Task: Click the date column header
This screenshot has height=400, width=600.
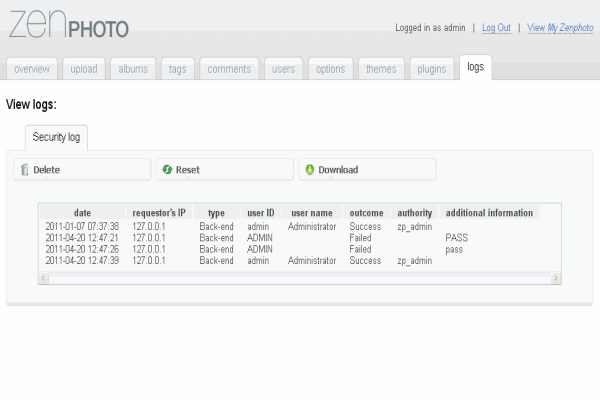Action: coord(82,213)
